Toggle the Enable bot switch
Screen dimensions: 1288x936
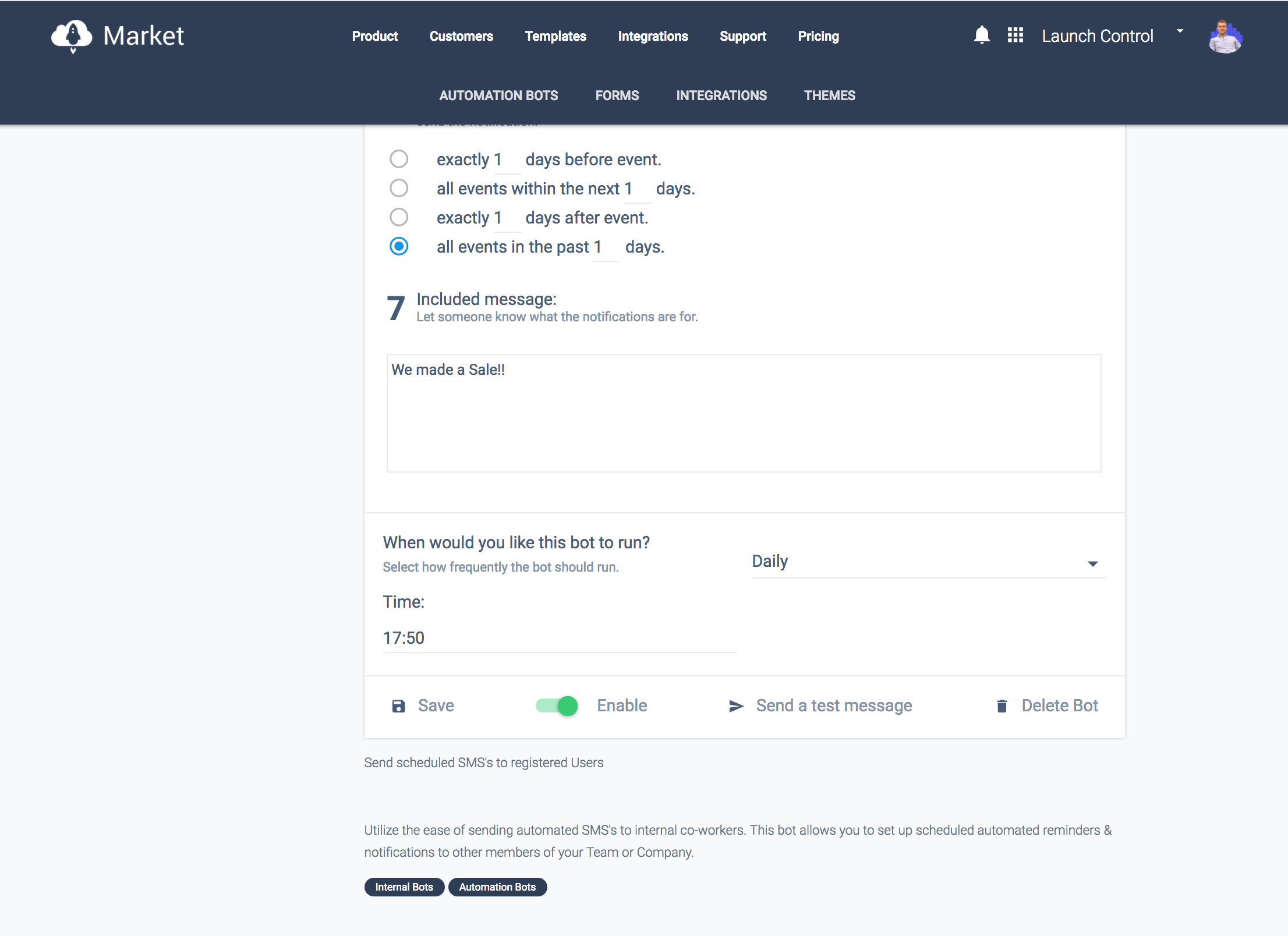(x=557, y=706)
